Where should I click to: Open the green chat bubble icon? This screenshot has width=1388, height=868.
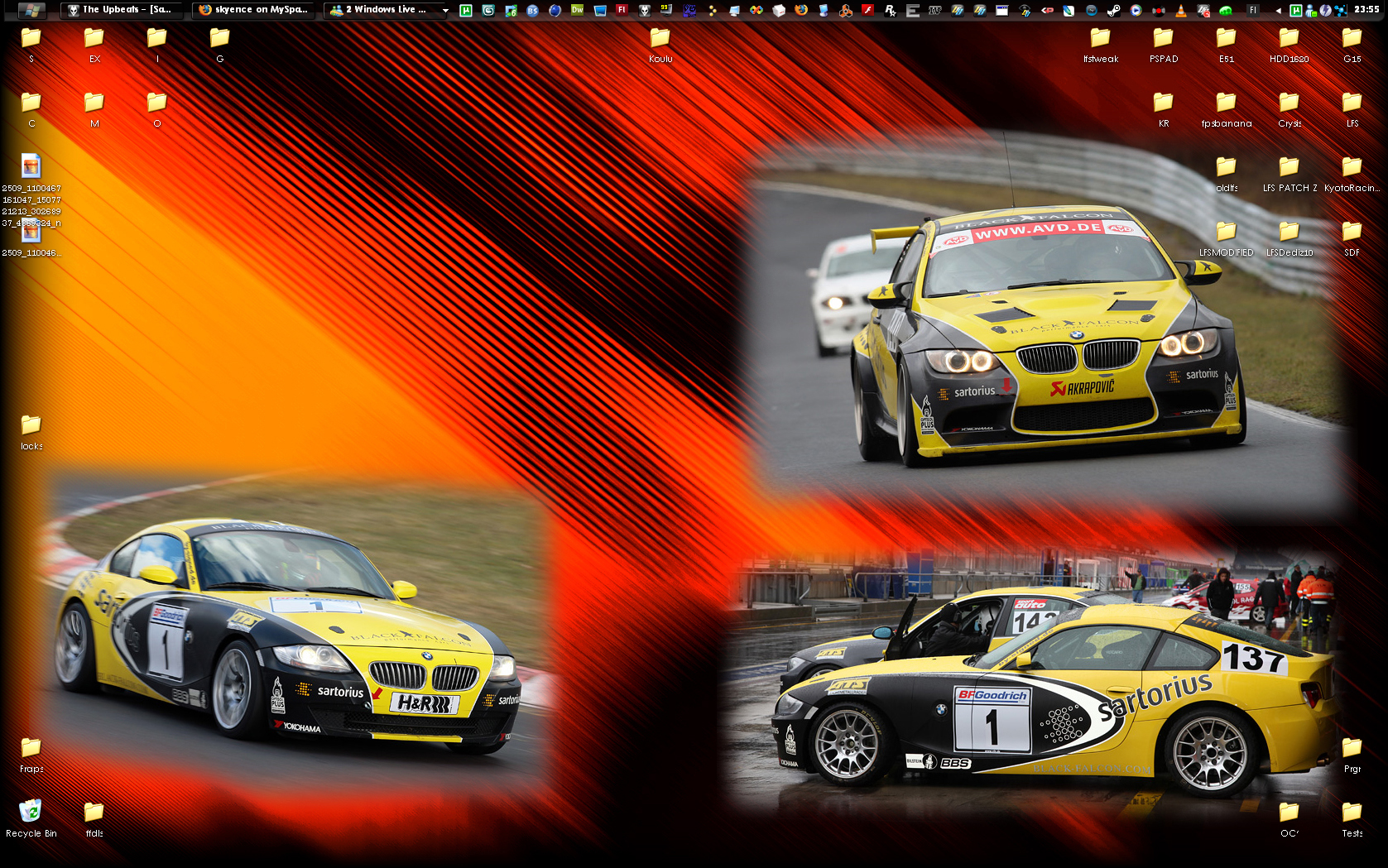click(1226, 10)
